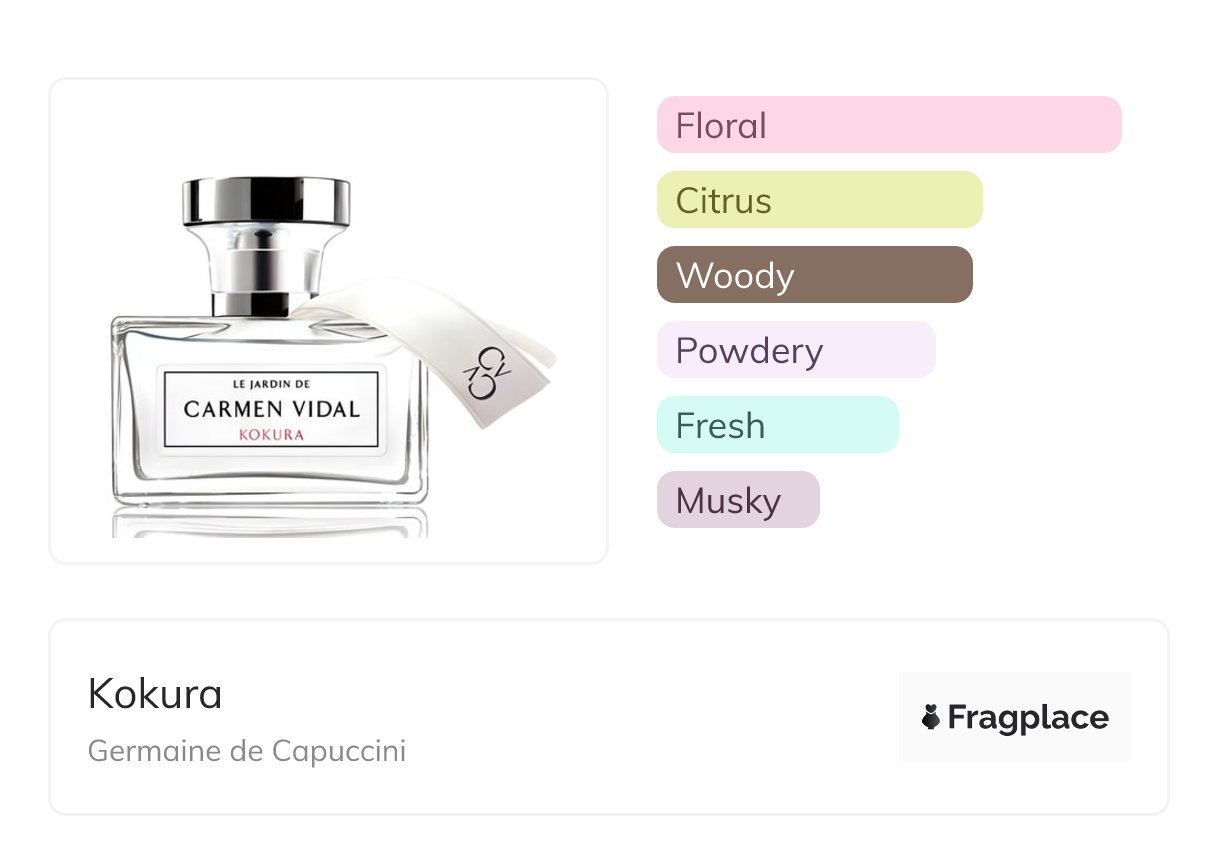Screen dimensions: 1218x864
Task: Select the Citrus accord bar
Action: click(x=820, y=200)
